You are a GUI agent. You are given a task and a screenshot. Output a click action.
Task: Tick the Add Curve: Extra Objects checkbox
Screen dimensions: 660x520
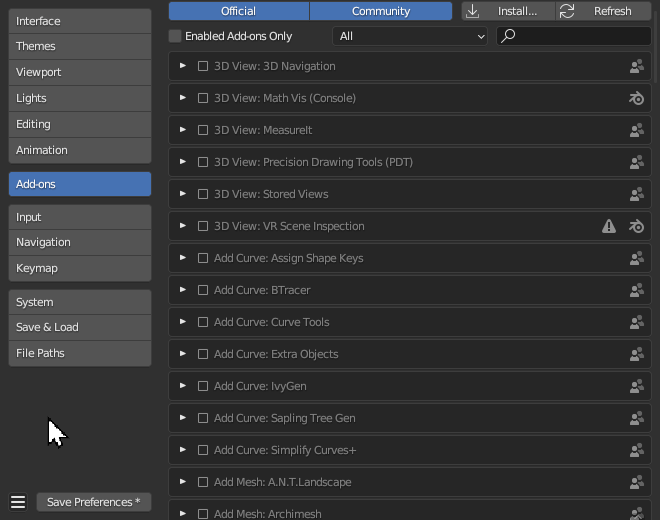pyautogui.click(x=203, y=354)
